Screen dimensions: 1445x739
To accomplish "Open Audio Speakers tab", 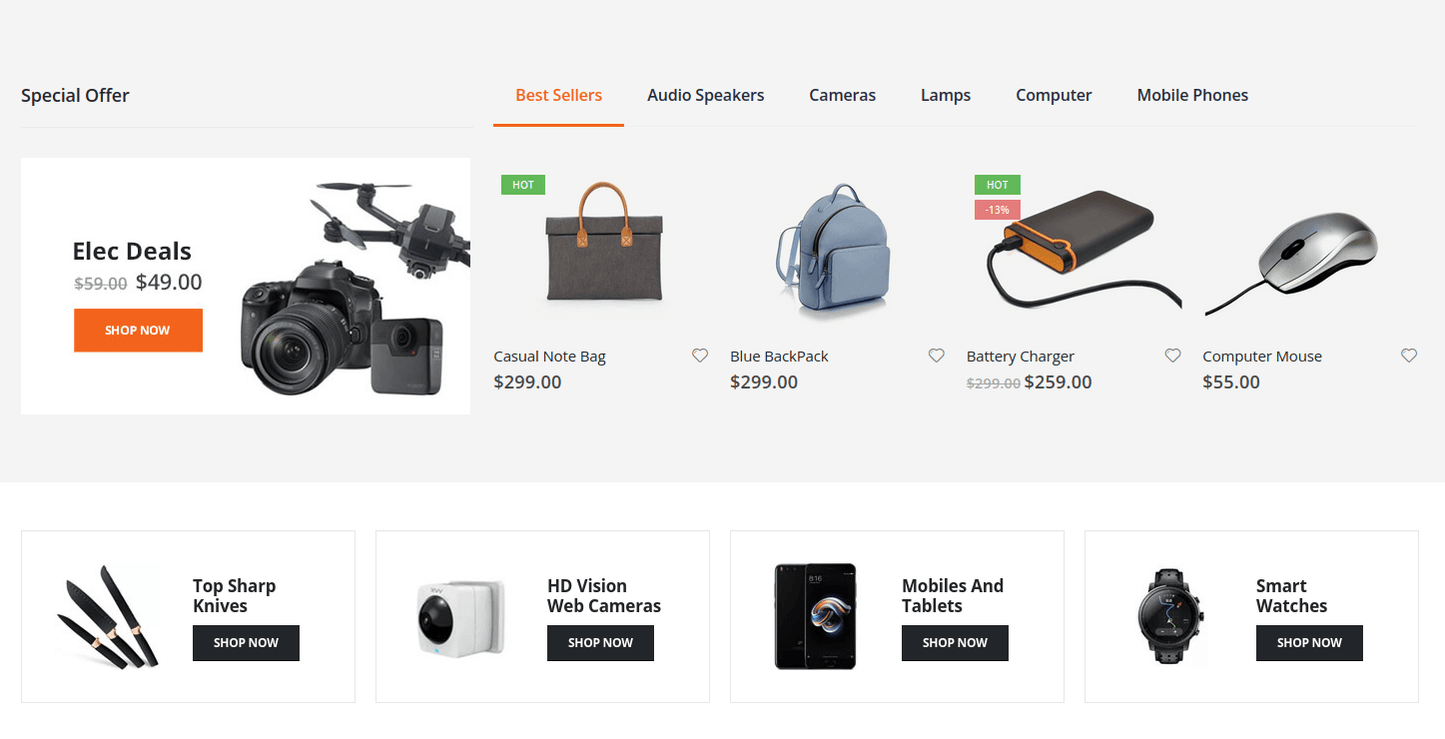I will [706, 96].
